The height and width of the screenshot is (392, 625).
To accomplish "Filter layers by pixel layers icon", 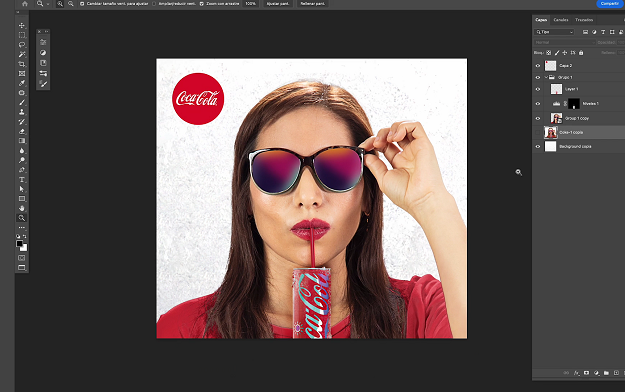I will click(x=585, y=32).
